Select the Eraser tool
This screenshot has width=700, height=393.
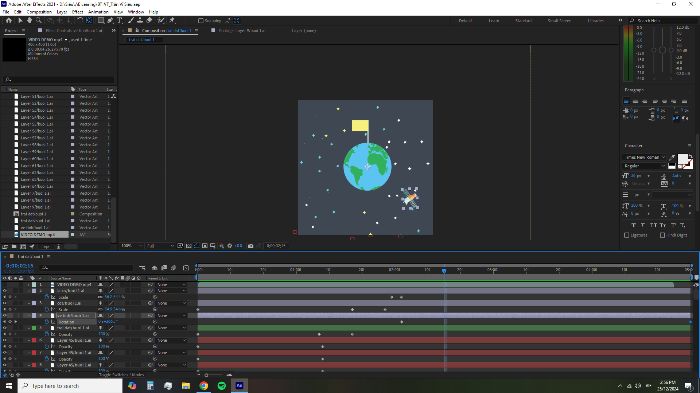149,21
